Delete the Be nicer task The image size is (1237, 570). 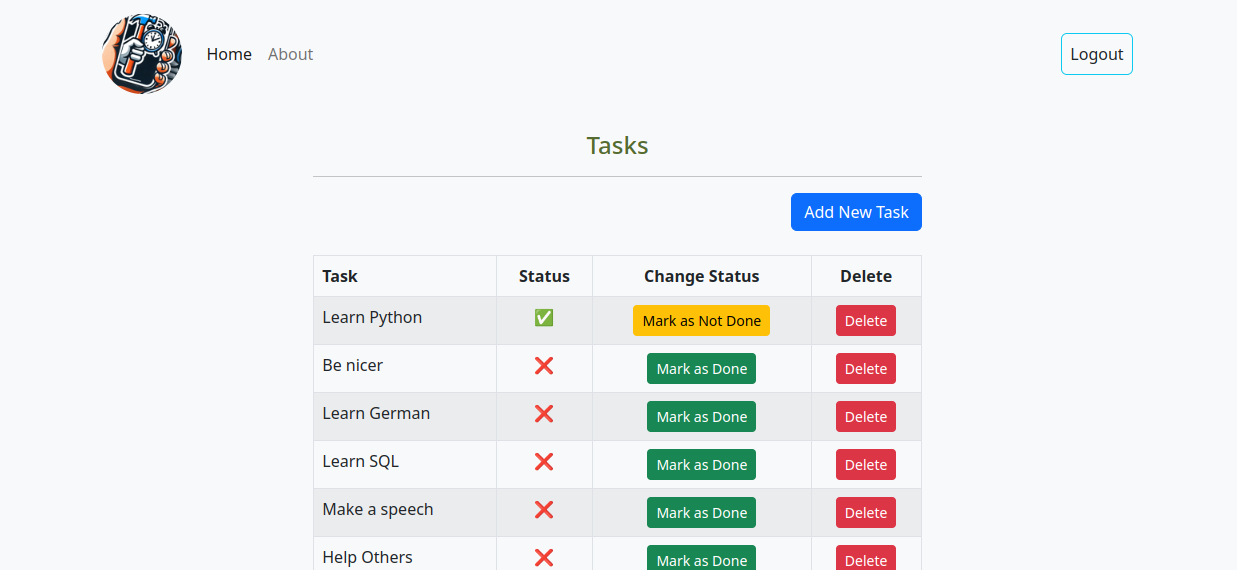[866, 369]
